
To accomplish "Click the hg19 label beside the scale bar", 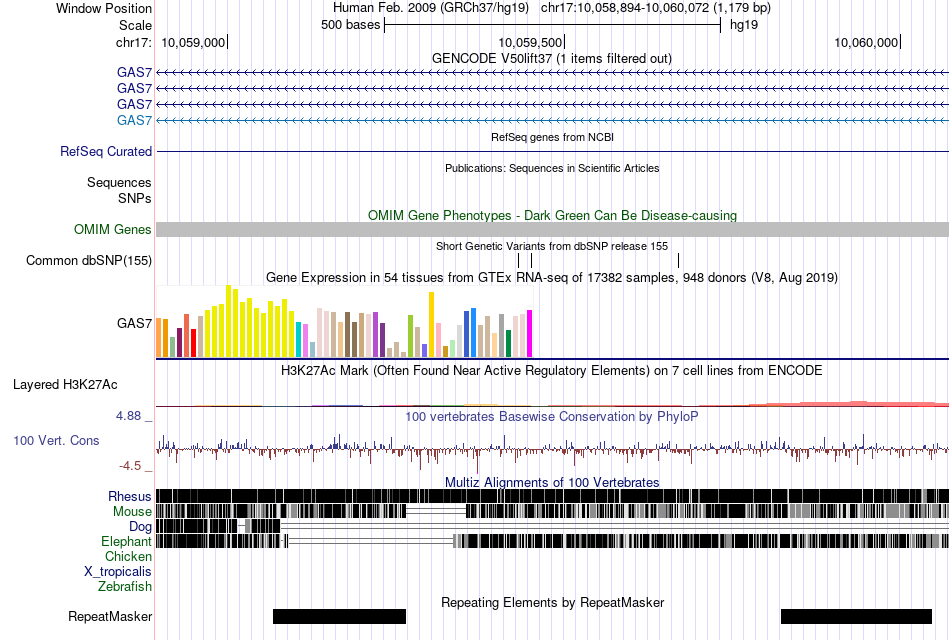I will point(744,25).
